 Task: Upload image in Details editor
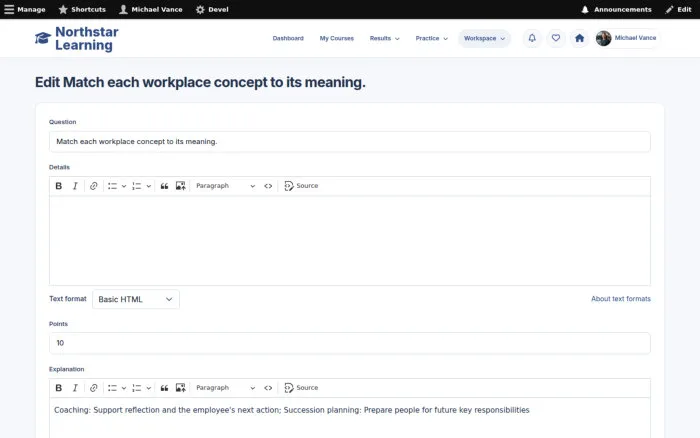tap(180, 186)
